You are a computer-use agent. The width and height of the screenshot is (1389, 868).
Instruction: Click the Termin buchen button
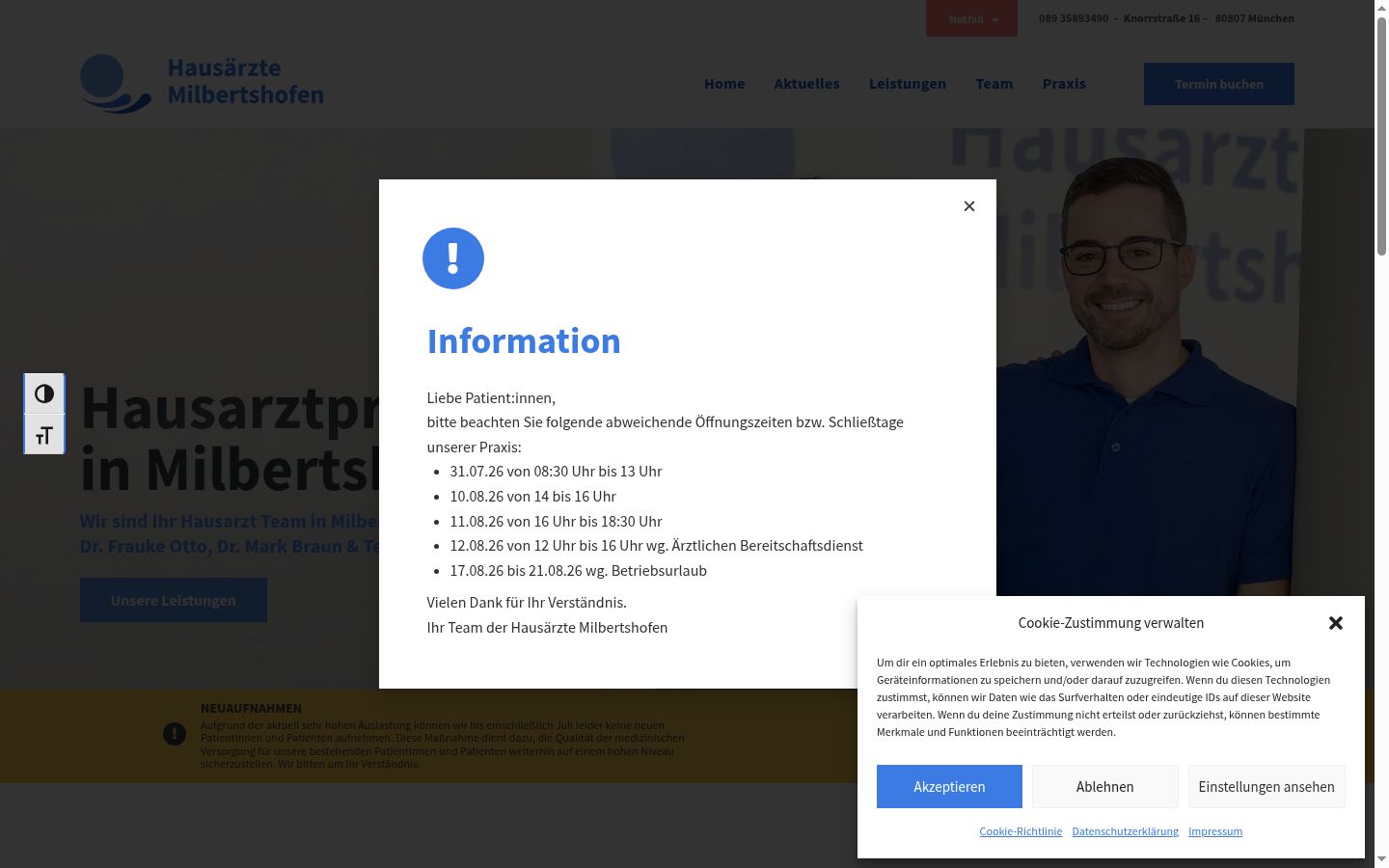[1219, 84]
